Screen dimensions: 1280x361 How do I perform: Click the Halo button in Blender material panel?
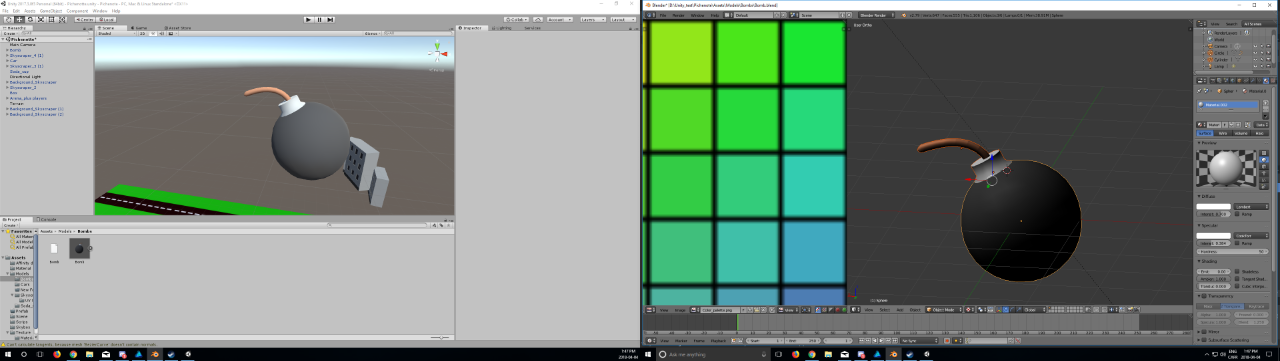tap(1260, 133)
